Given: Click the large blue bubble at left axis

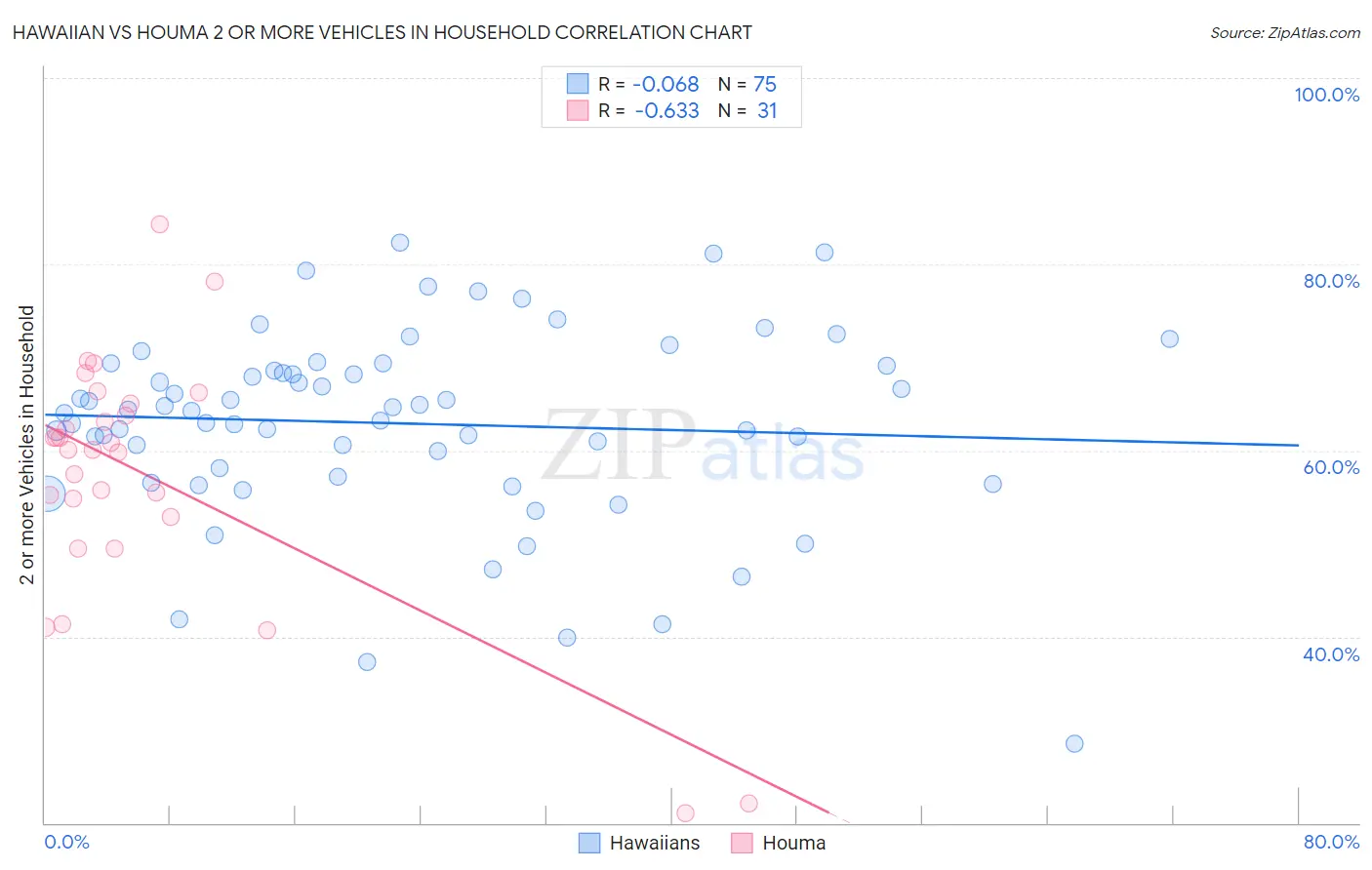Looking at the screenshot, I should pyautogui.click(x=46, y=494).
